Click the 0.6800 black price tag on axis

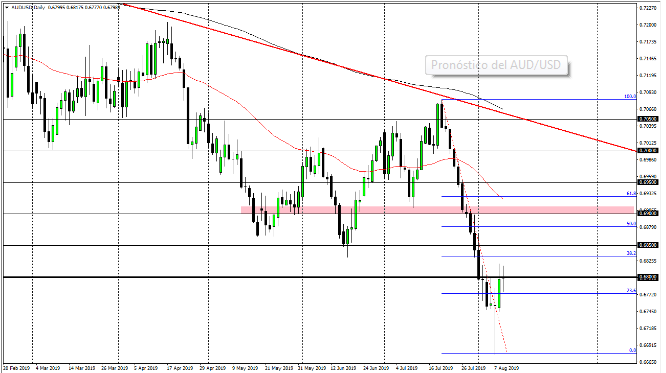(x=648, y=277)
